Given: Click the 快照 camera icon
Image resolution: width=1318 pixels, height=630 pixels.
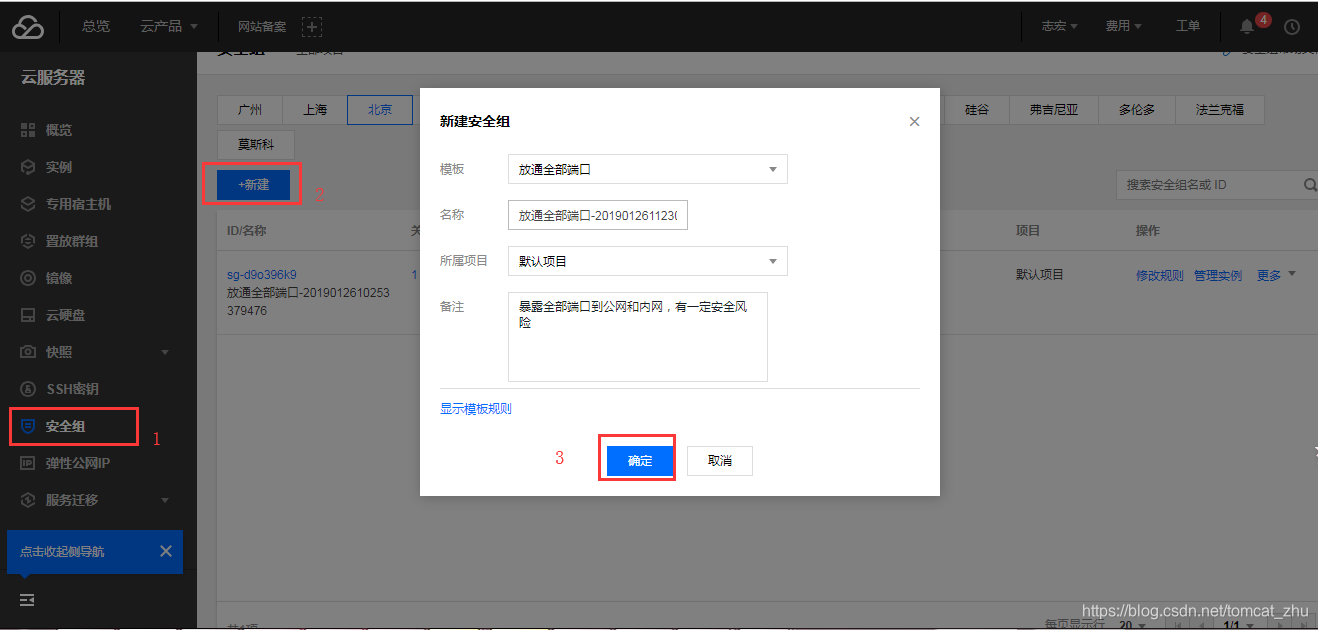Looking at the screenshot, I should coord(28,352).
